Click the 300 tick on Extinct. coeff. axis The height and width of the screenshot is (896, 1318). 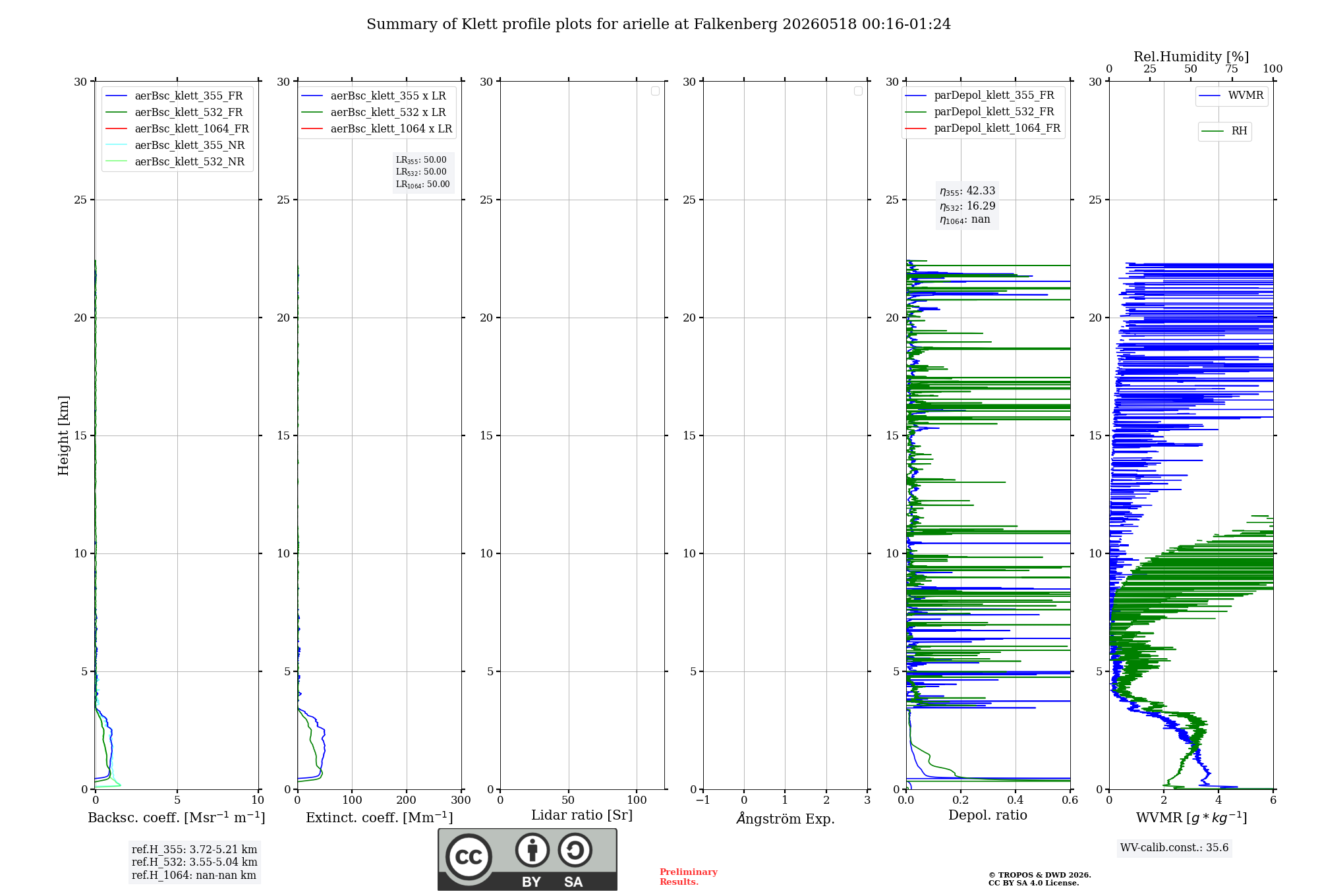(x=461, y=800)
